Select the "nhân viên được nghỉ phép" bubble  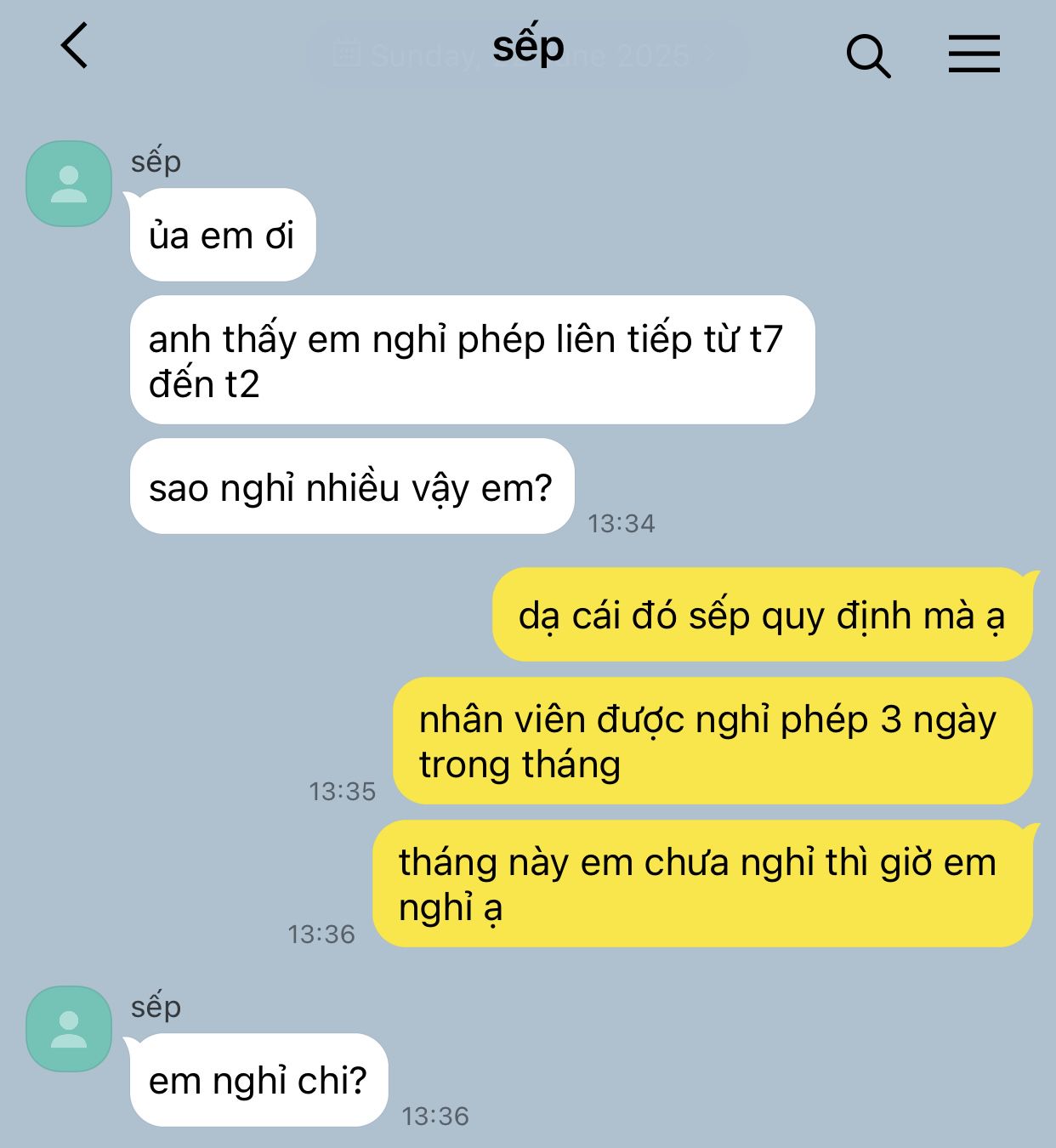[x=713, y=741]
